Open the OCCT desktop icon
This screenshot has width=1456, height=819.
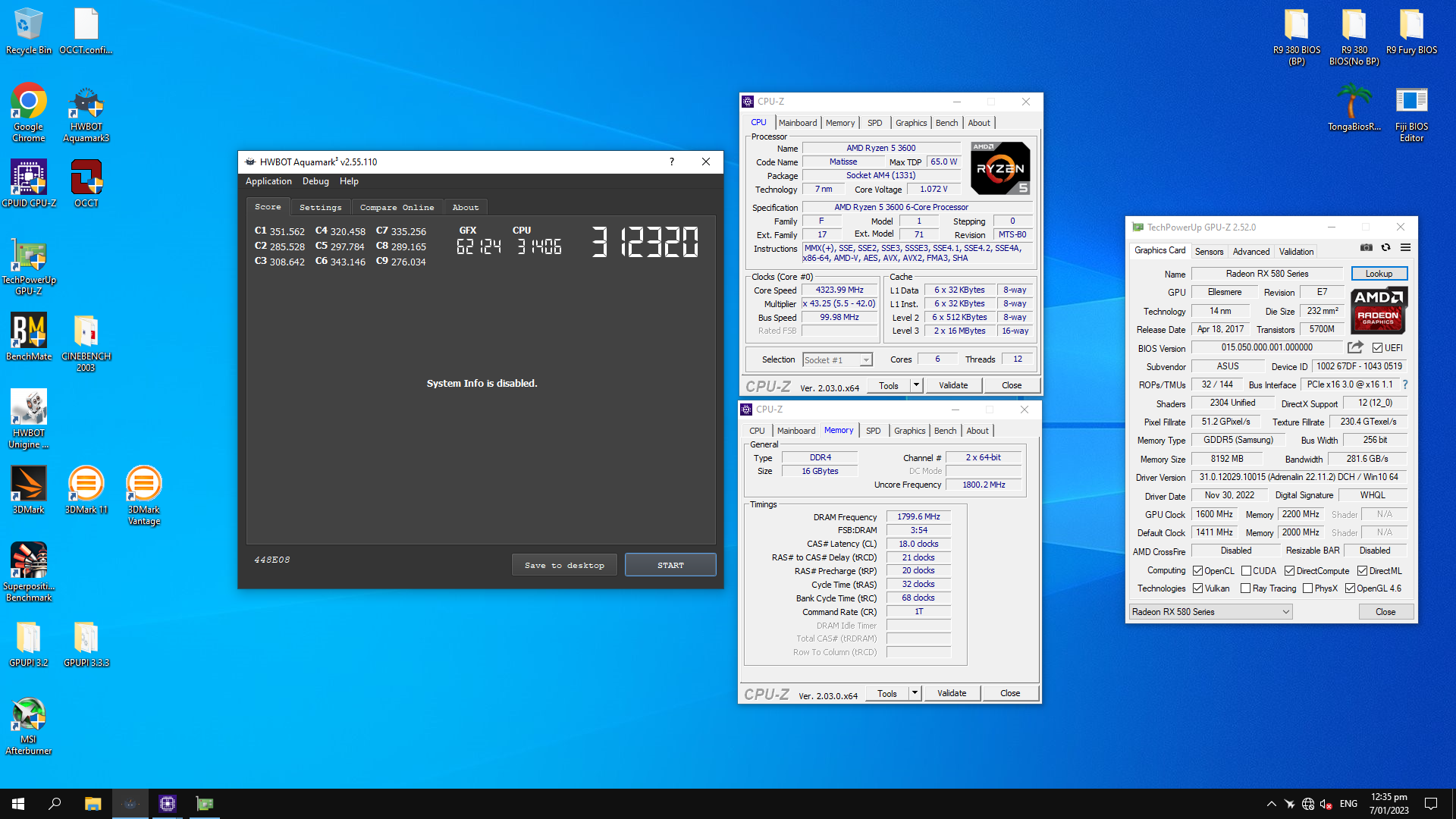(x=86, y=183)
